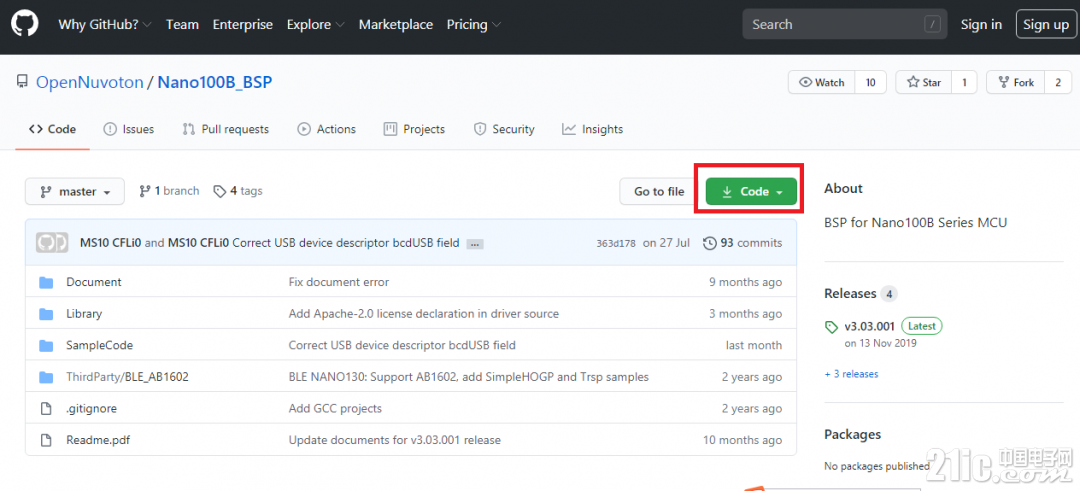This screenshot has height=491, width=1080.
Task: Expand the Explore menu
Action: pyautogui.click(x=315, y=24)
